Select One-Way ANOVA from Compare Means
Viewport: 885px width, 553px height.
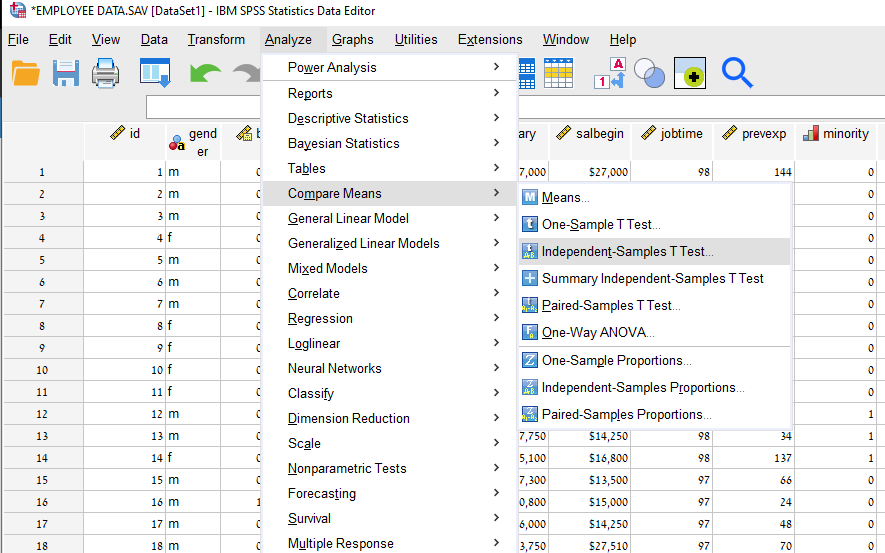tap(598, 332)
